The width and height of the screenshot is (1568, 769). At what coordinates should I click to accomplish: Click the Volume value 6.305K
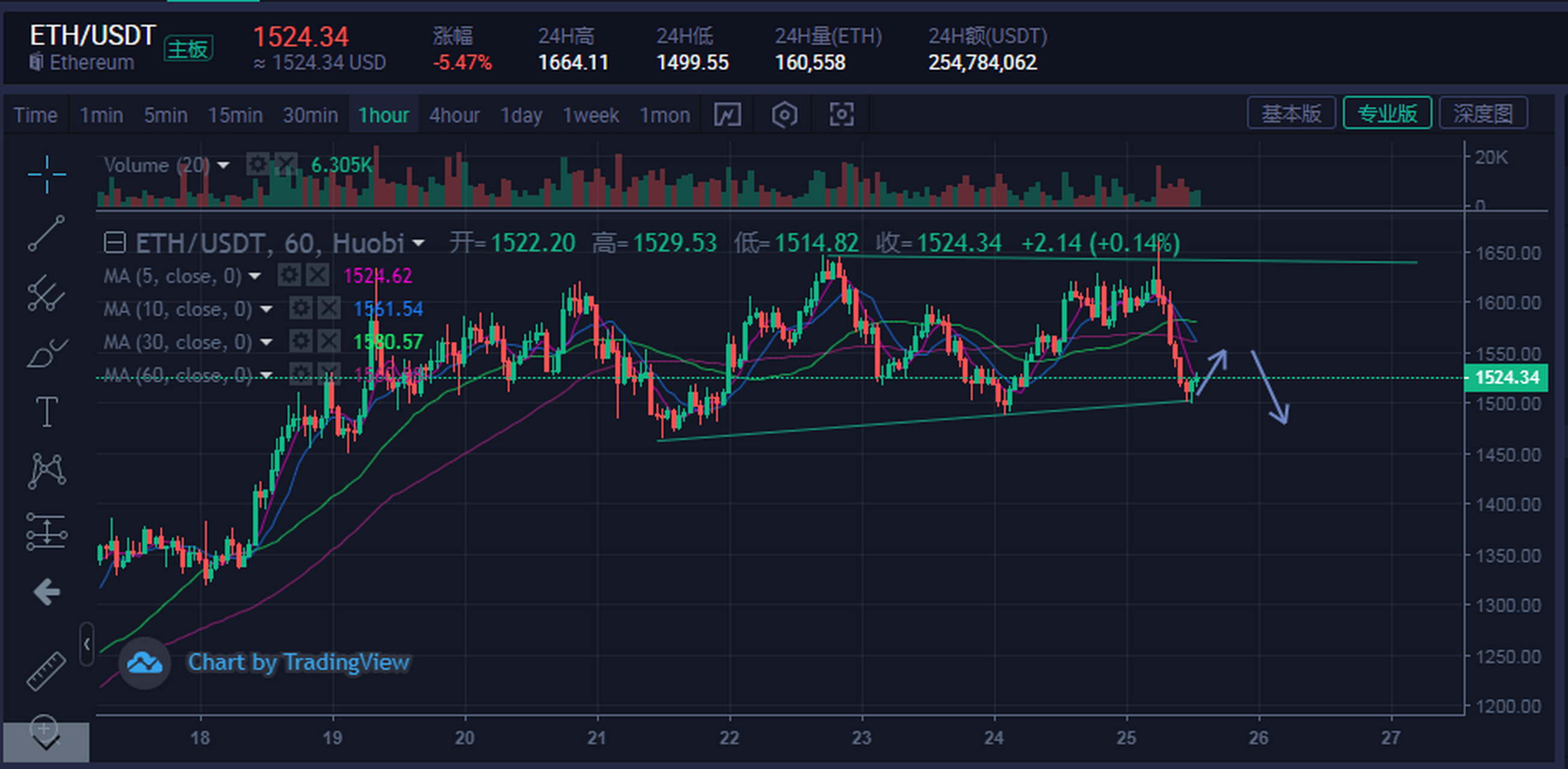pos(341,165)
